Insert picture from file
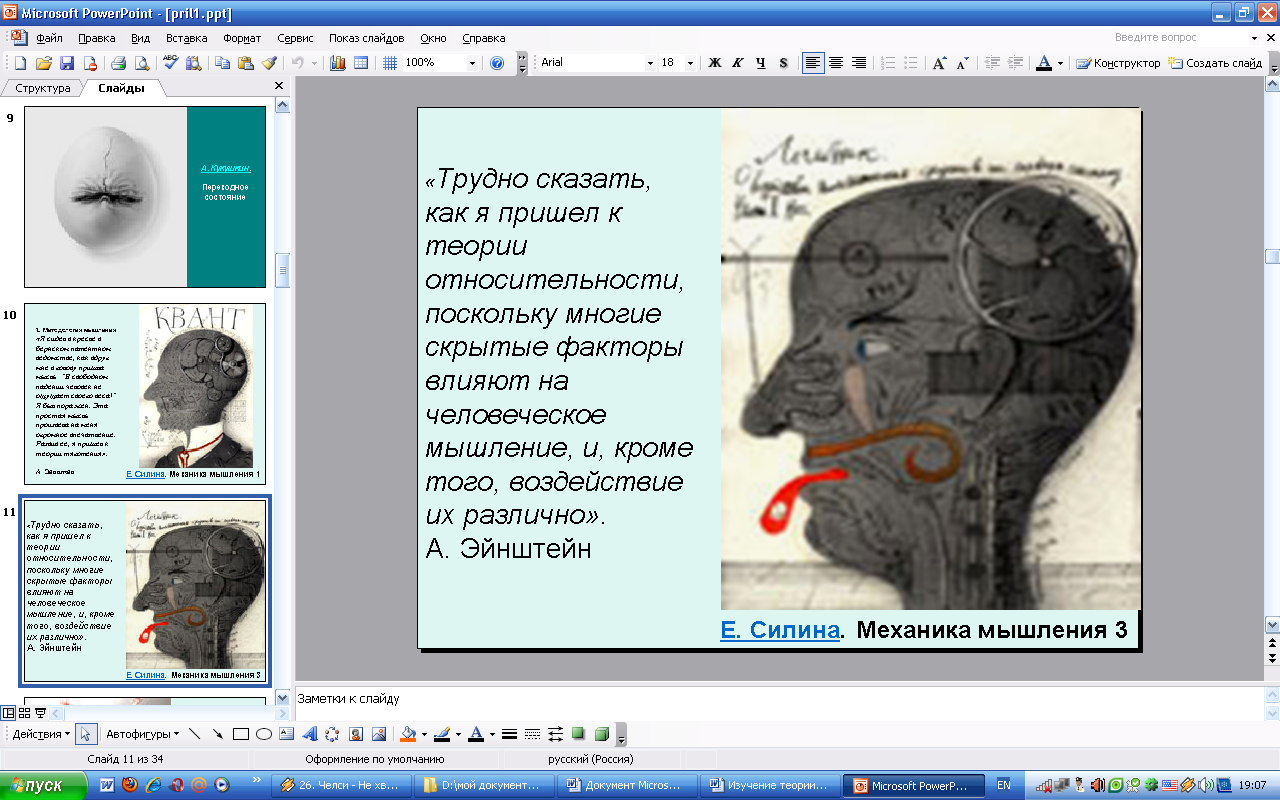 (x=378, y=734)
